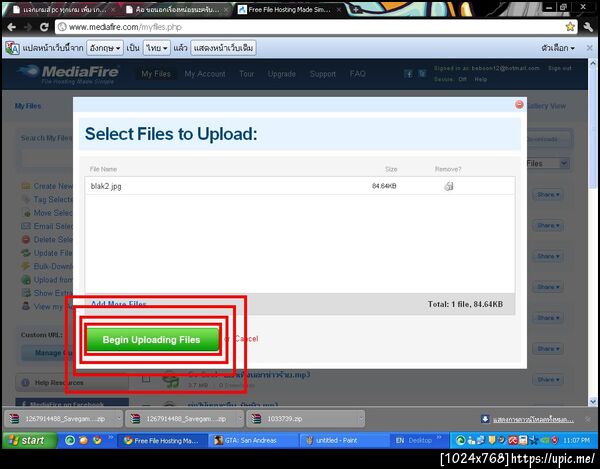Open the downloaded 1033739.zip file
600x469 pixels.
304,419
